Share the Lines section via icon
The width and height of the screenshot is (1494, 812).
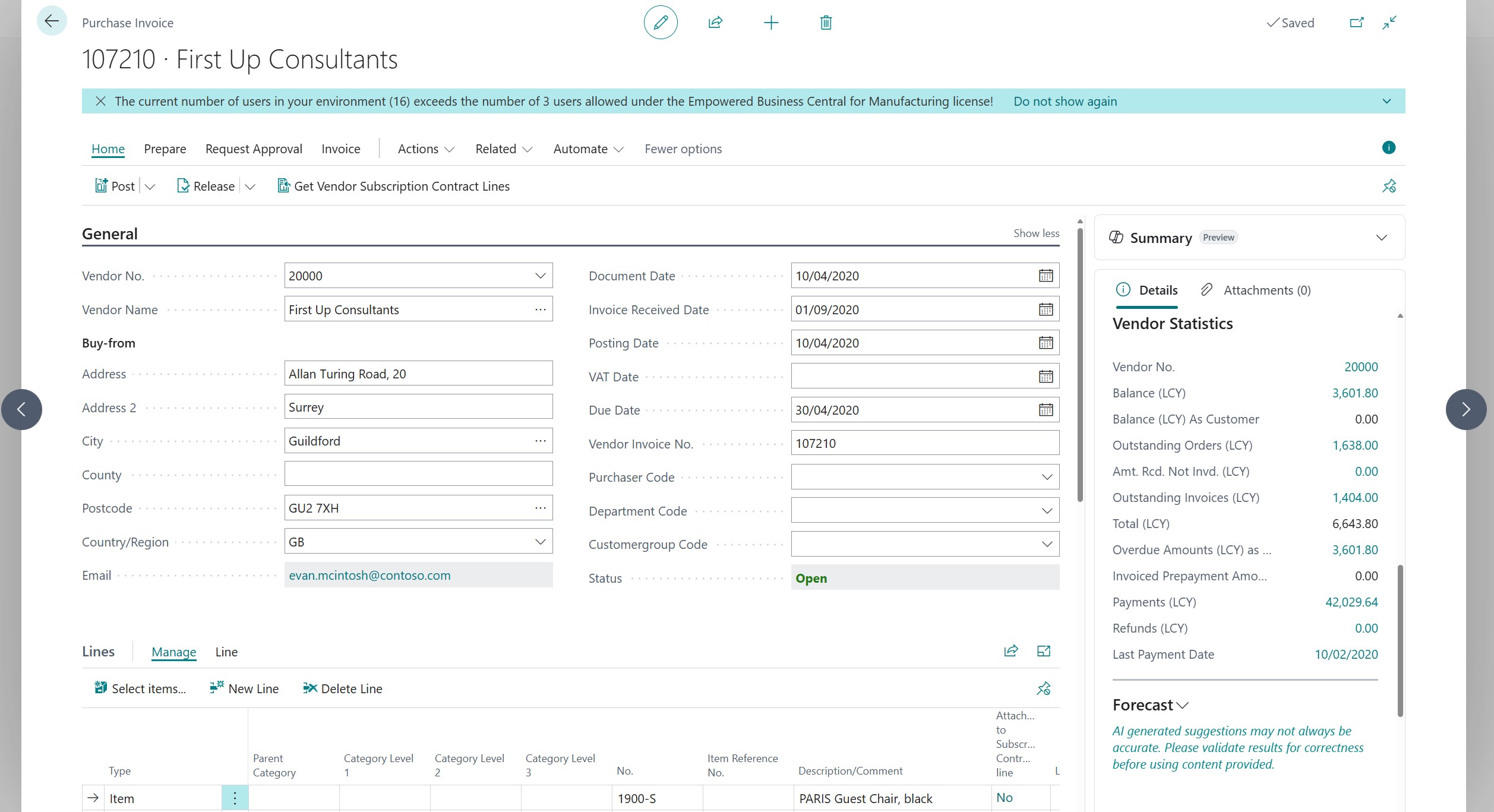1011,651
